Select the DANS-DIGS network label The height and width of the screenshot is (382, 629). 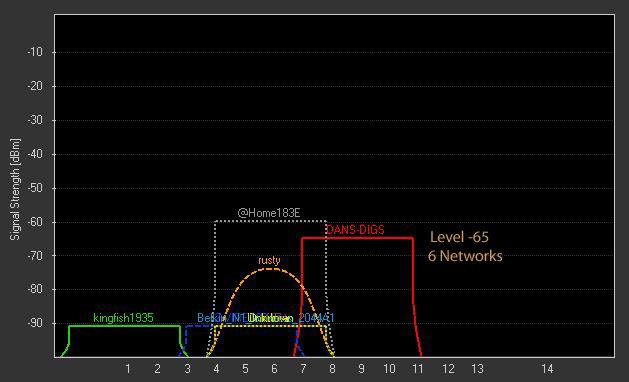coord(355,230)
